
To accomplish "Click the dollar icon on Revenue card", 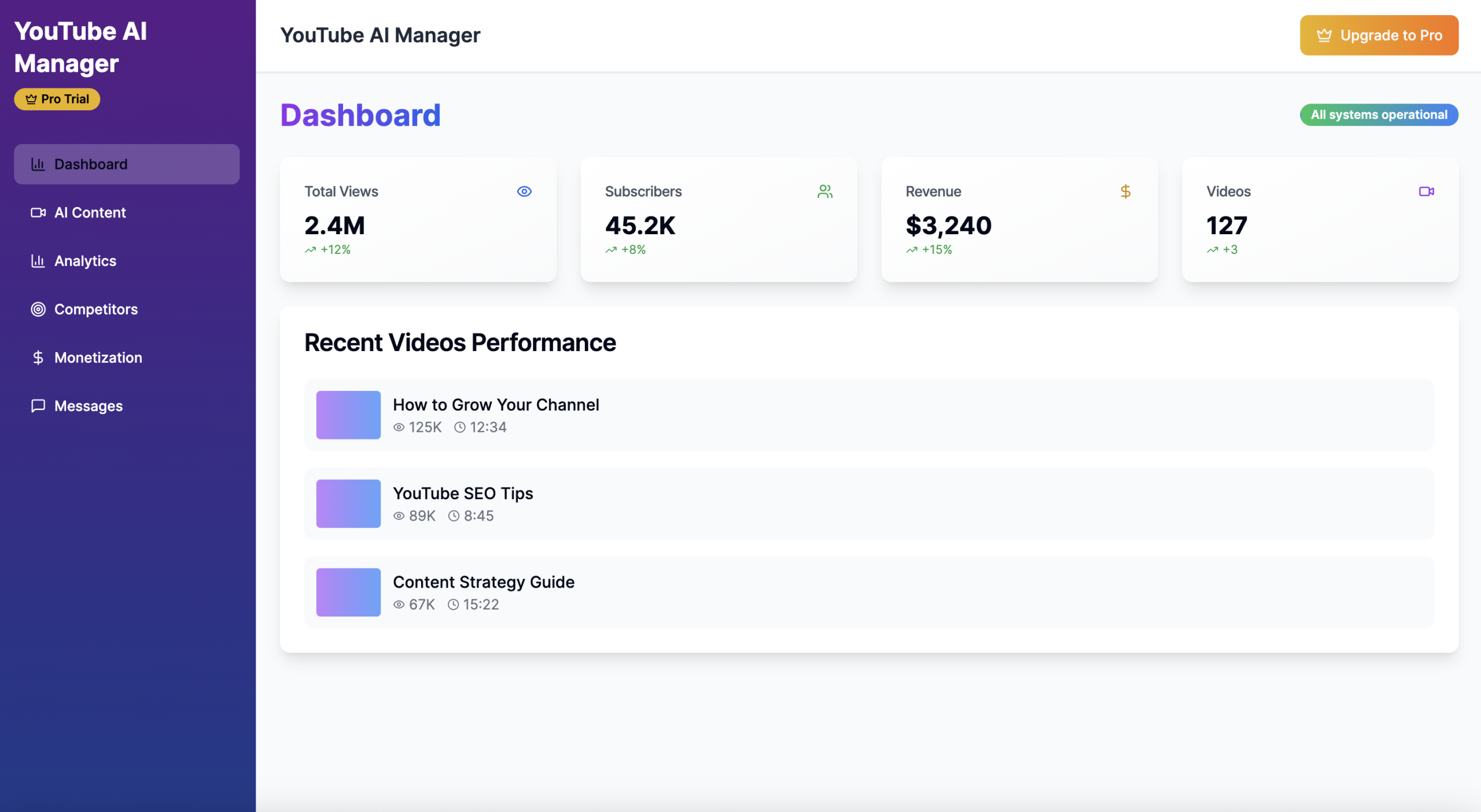I will [1125, 191].
